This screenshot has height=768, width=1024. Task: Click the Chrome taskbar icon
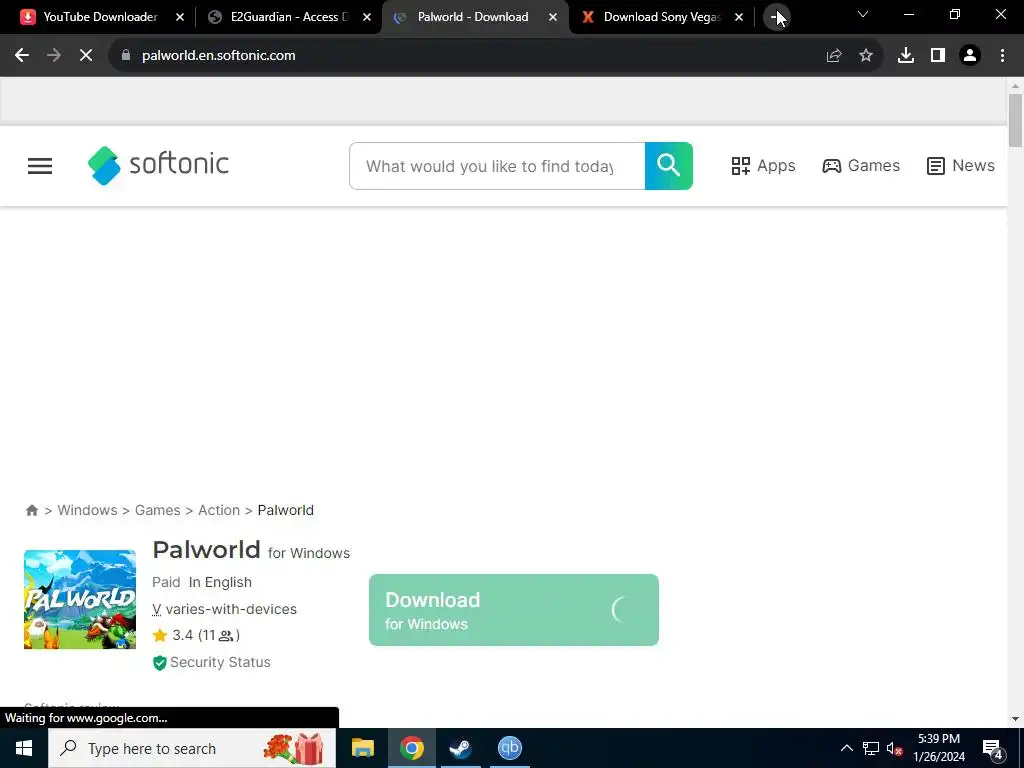coord(411,748)
